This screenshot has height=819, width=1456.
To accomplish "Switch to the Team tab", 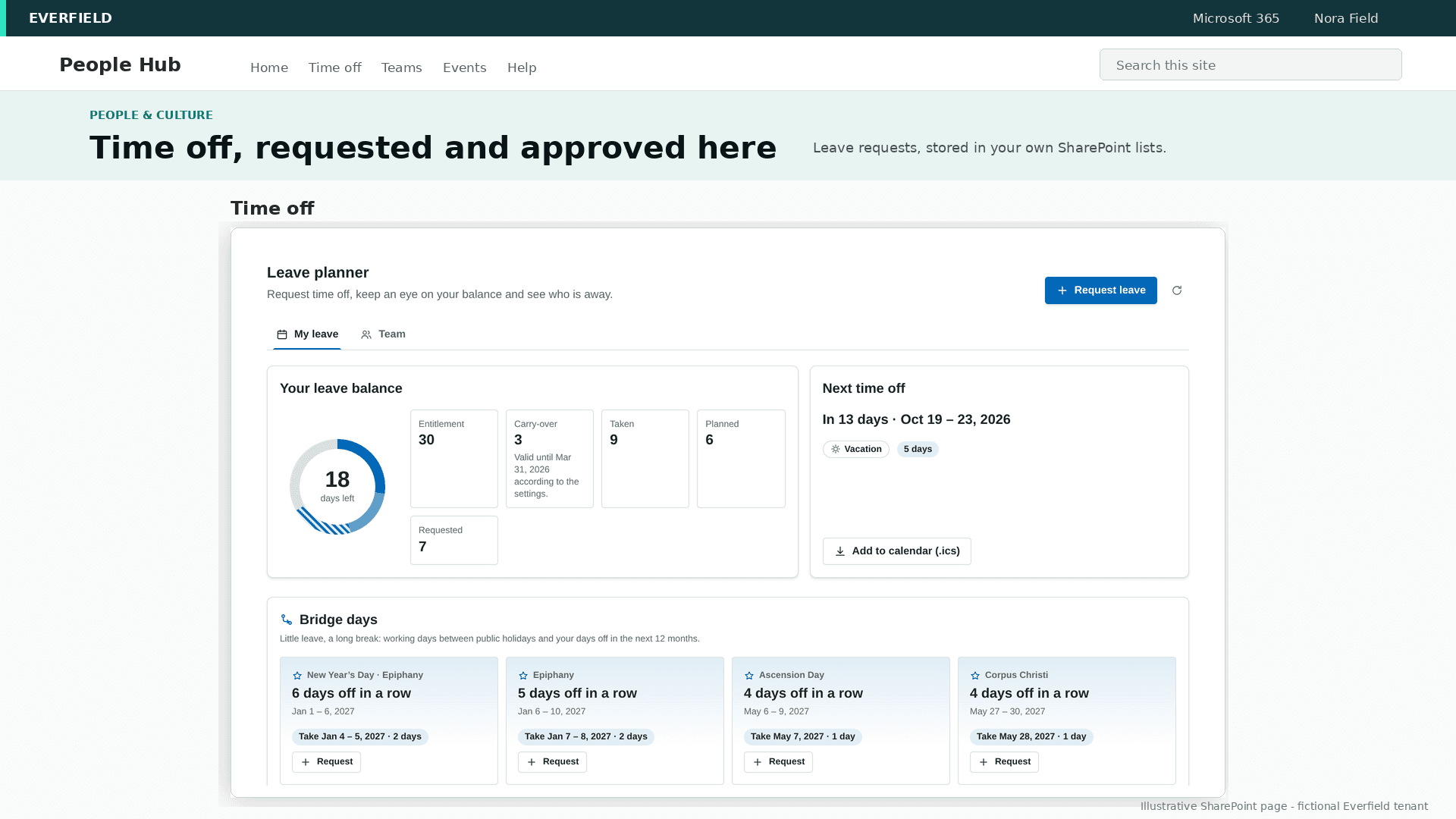I will click(383, 334).
